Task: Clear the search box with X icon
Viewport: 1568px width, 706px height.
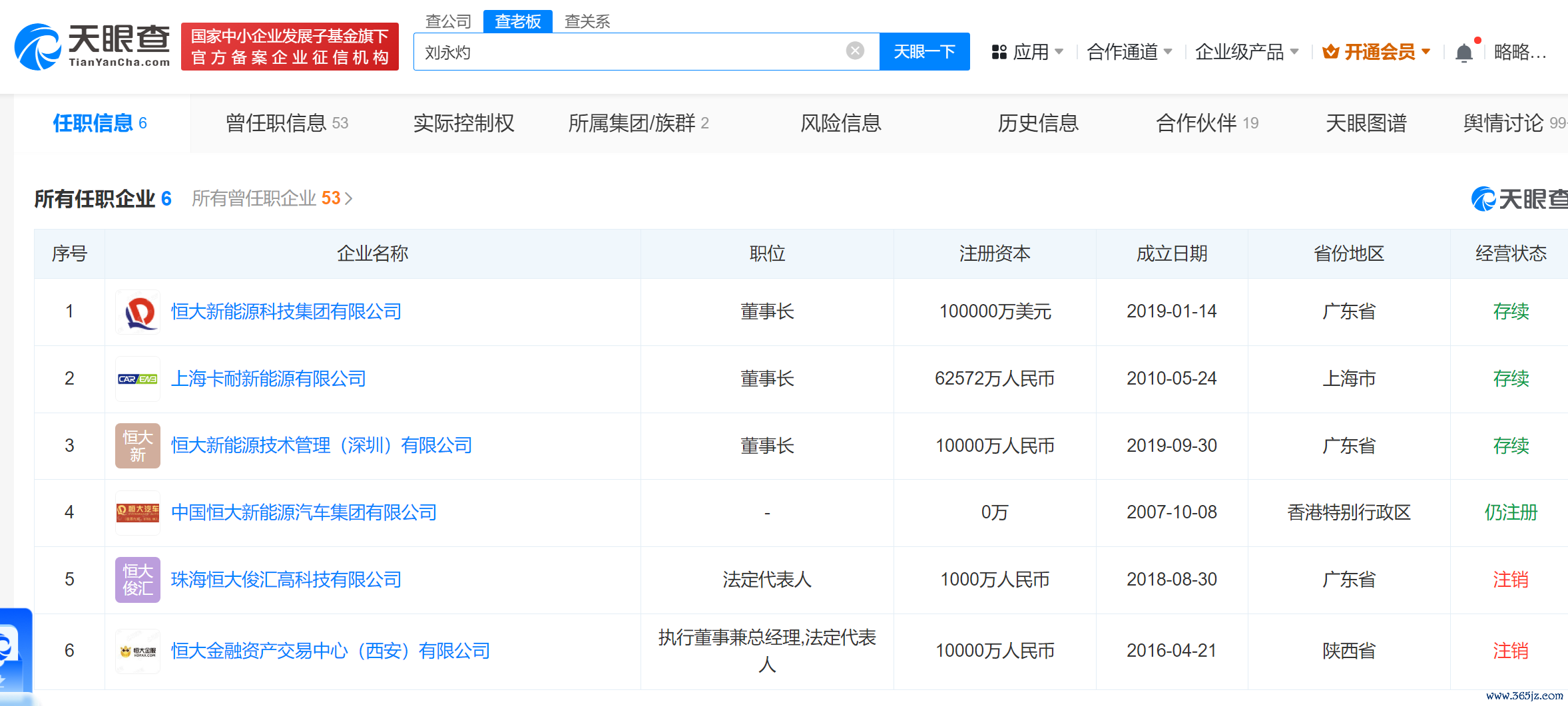Action: coord(855,51)
